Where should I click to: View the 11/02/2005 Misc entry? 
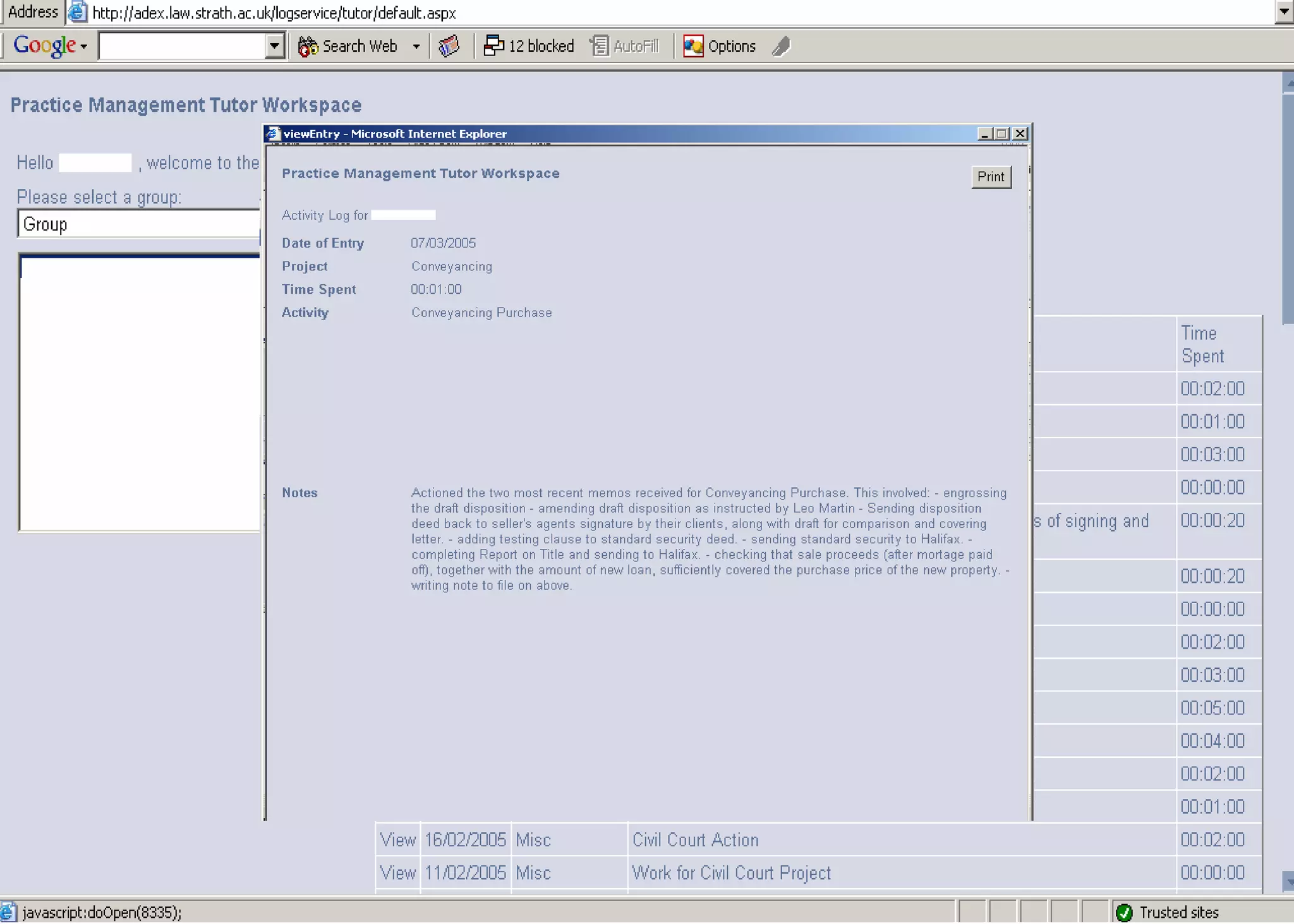pos(397,872)
